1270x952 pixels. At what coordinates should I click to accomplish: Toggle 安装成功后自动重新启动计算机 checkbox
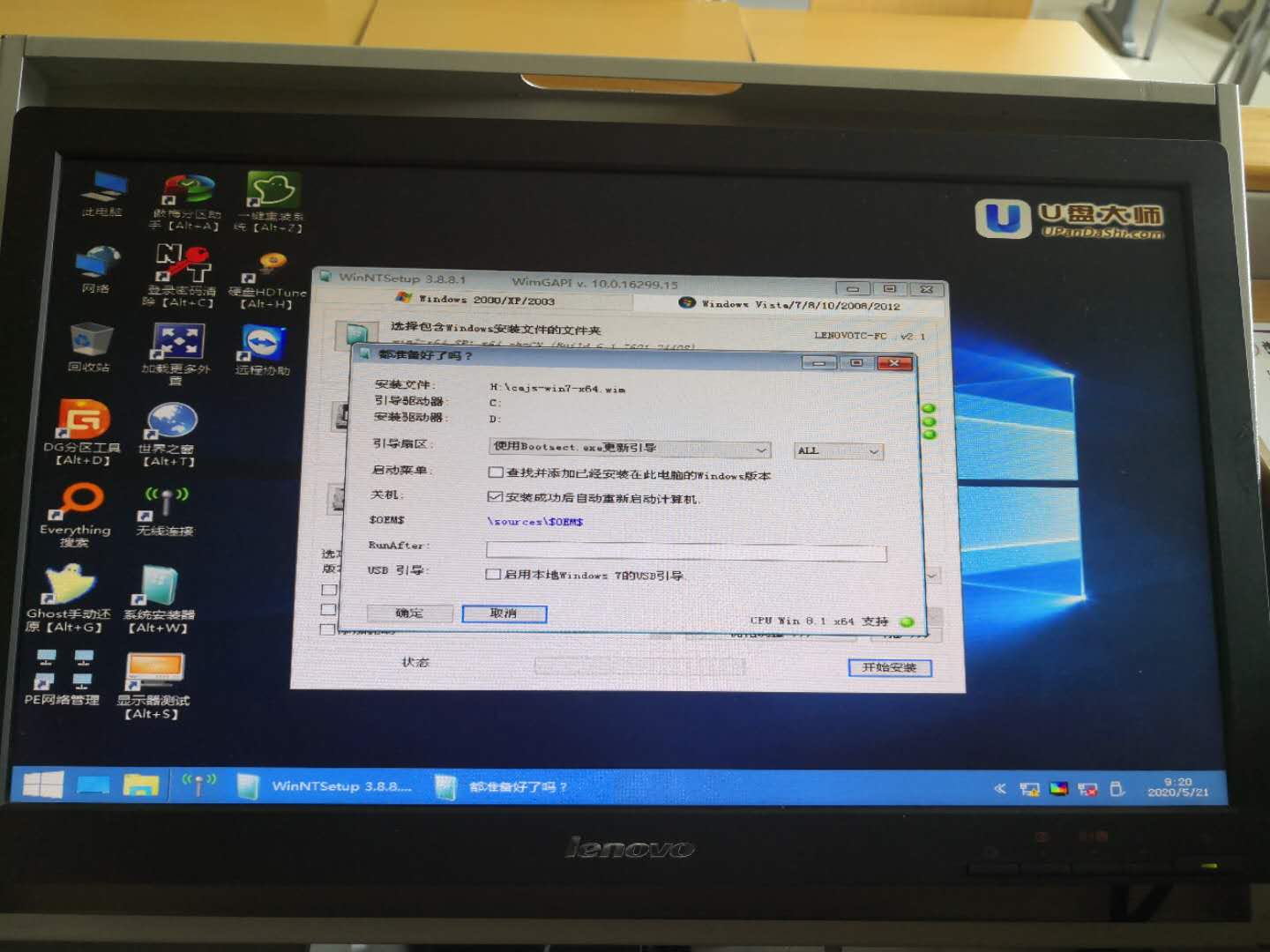point(495,497)
